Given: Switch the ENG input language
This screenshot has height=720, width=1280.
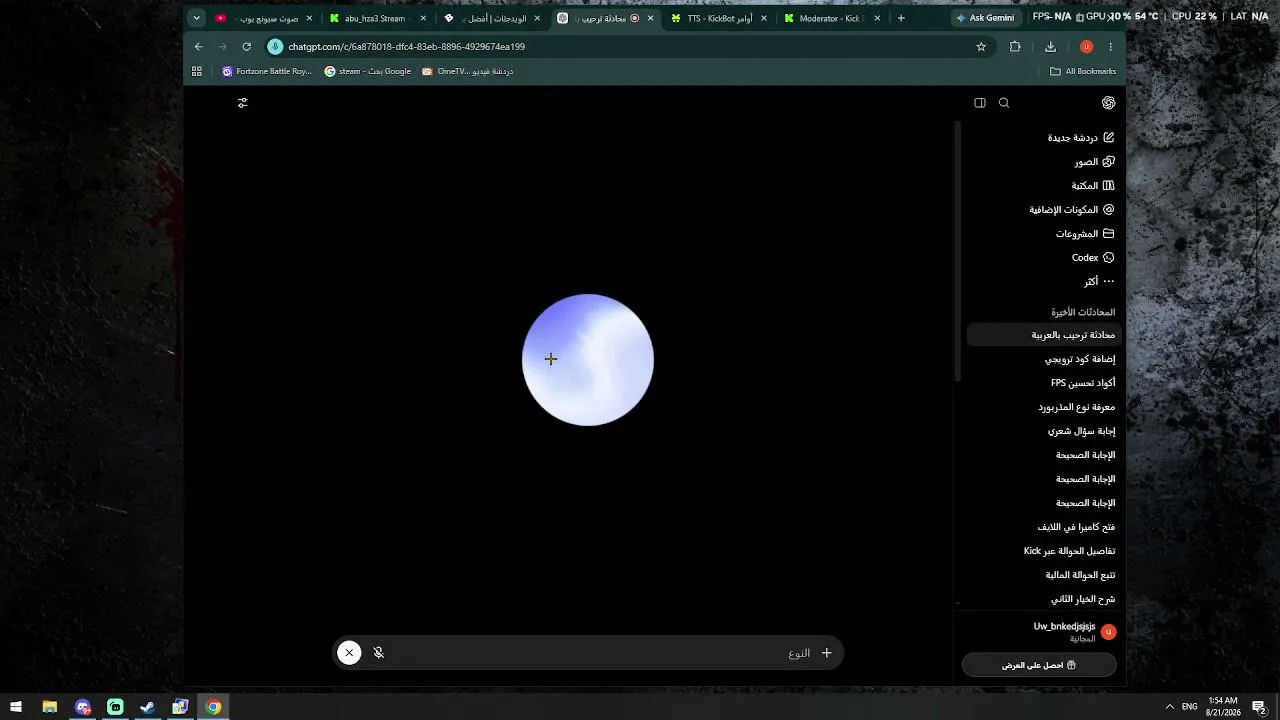Looking at the screenshot, I should (x=1189, y=707).
